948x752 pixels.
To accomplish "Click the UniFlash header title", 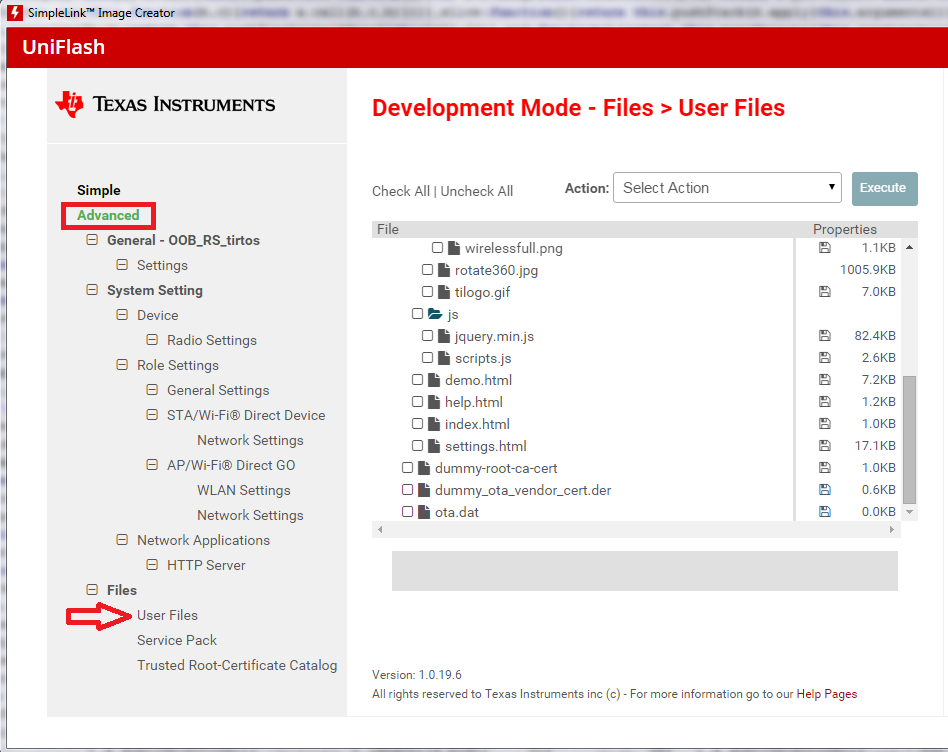I will (63, 47).
